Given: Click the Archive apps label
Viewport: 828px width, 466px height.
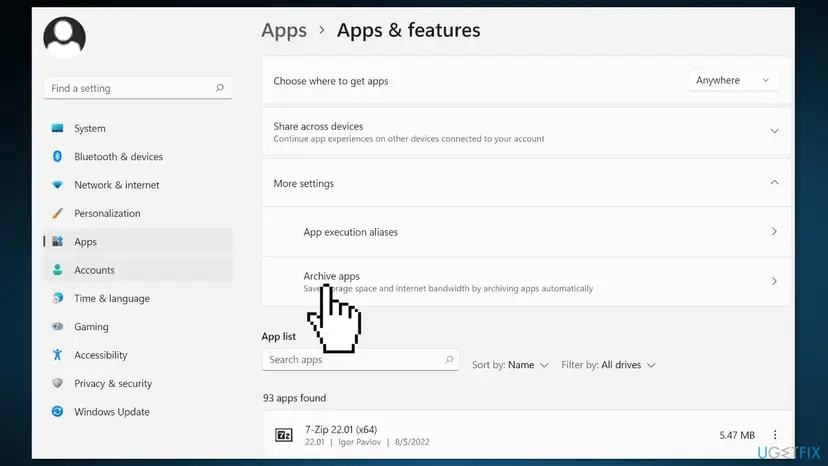Looking at the screenshot, I should [x=331, y=276].
